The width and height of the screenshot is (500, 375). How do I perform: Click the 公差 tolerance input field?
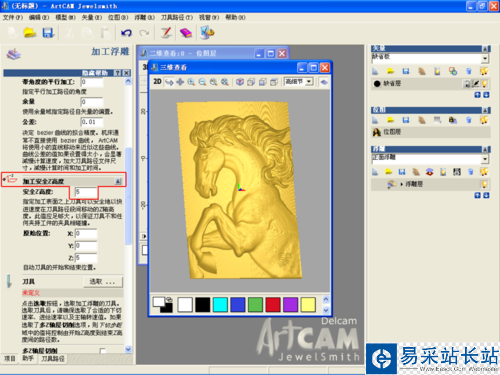tap(92, 122)
